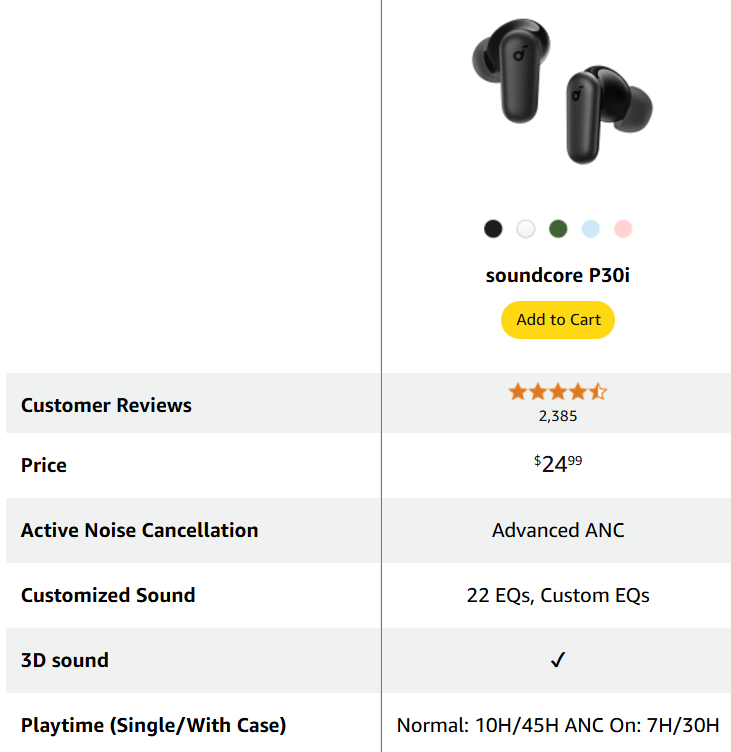Click the $24.99 price
Viewport: 731px width, 752px height.
[557, 464]
